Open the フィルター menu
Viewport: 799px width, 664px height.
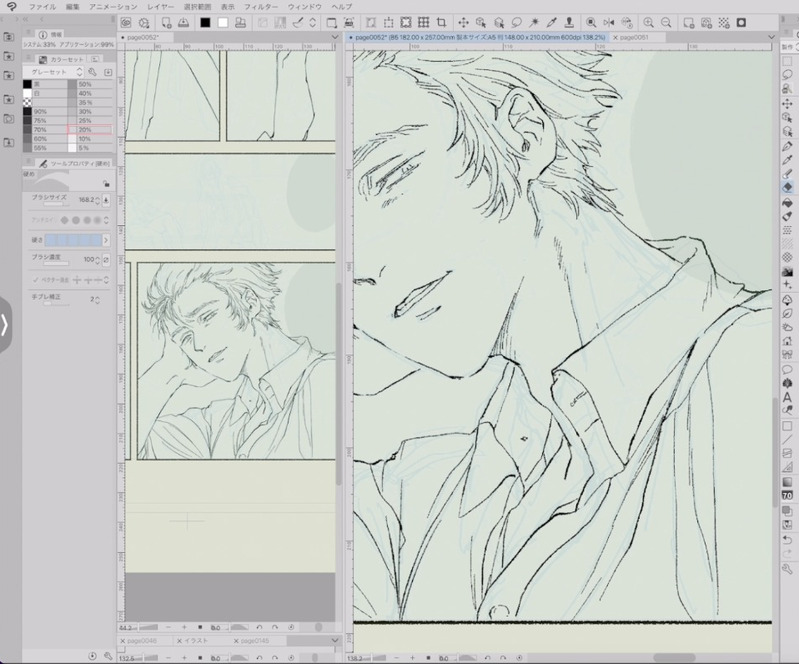(x=260, y=6)
